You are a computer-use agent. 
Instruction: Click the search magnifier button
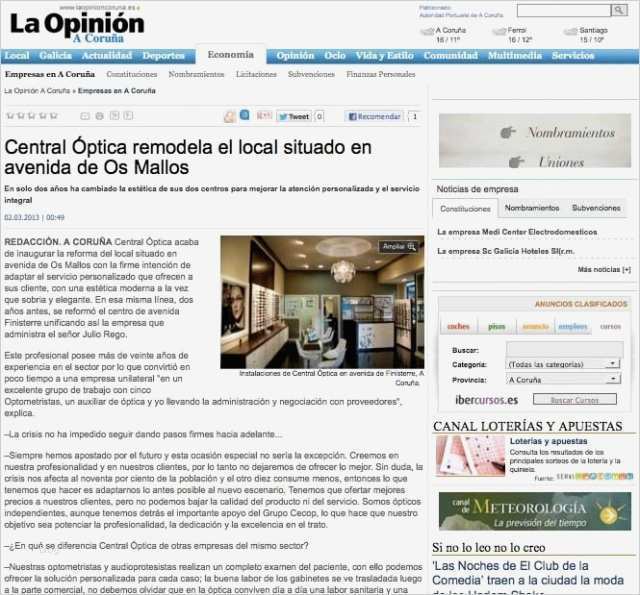coord(619,11)
